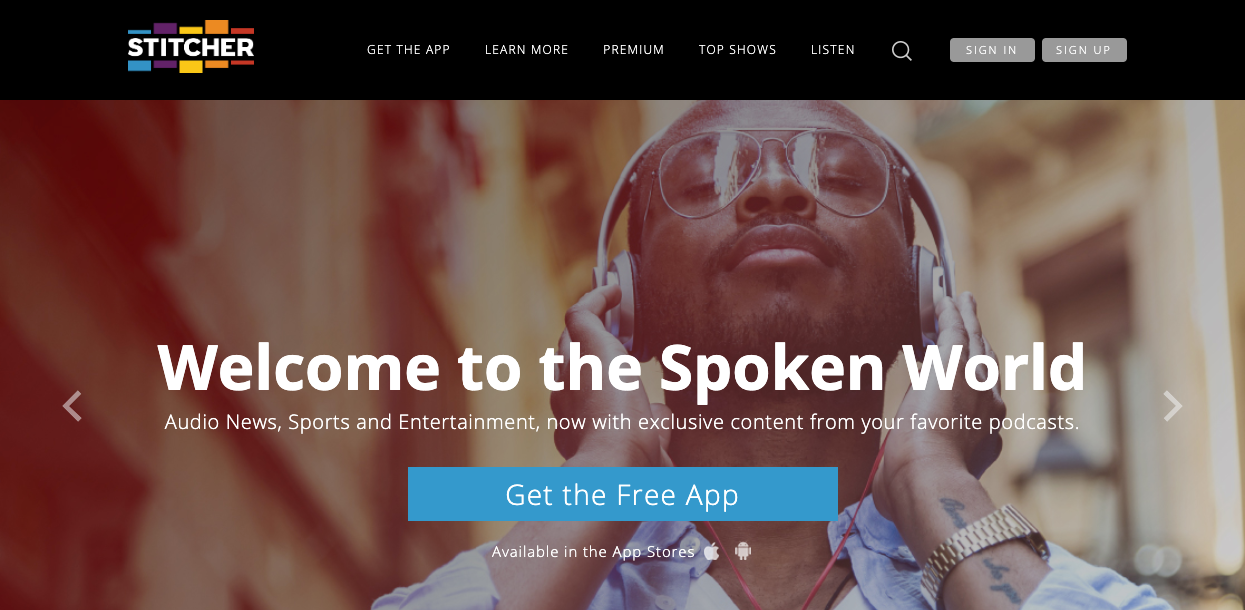Image resolution: width=1245 pixels, height=610 pixels.
Task: Open search with the magnifying glass icon
Action: click(x=902, y=50)
